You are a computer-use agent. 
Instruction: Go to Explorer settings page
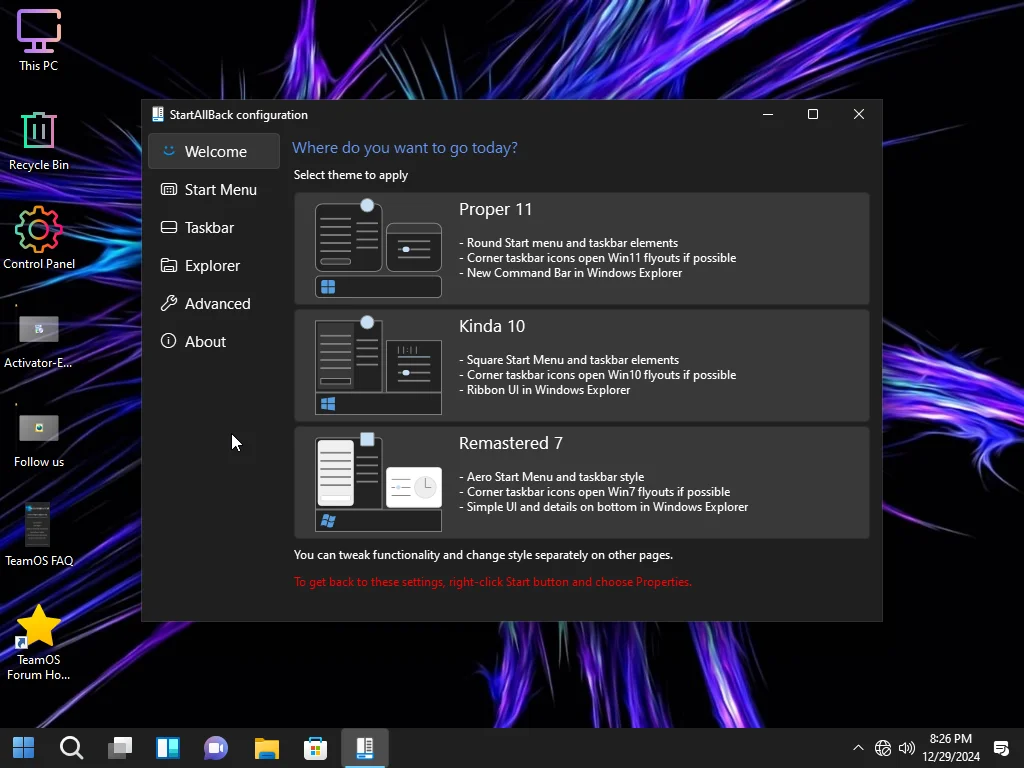coord(214,265)
